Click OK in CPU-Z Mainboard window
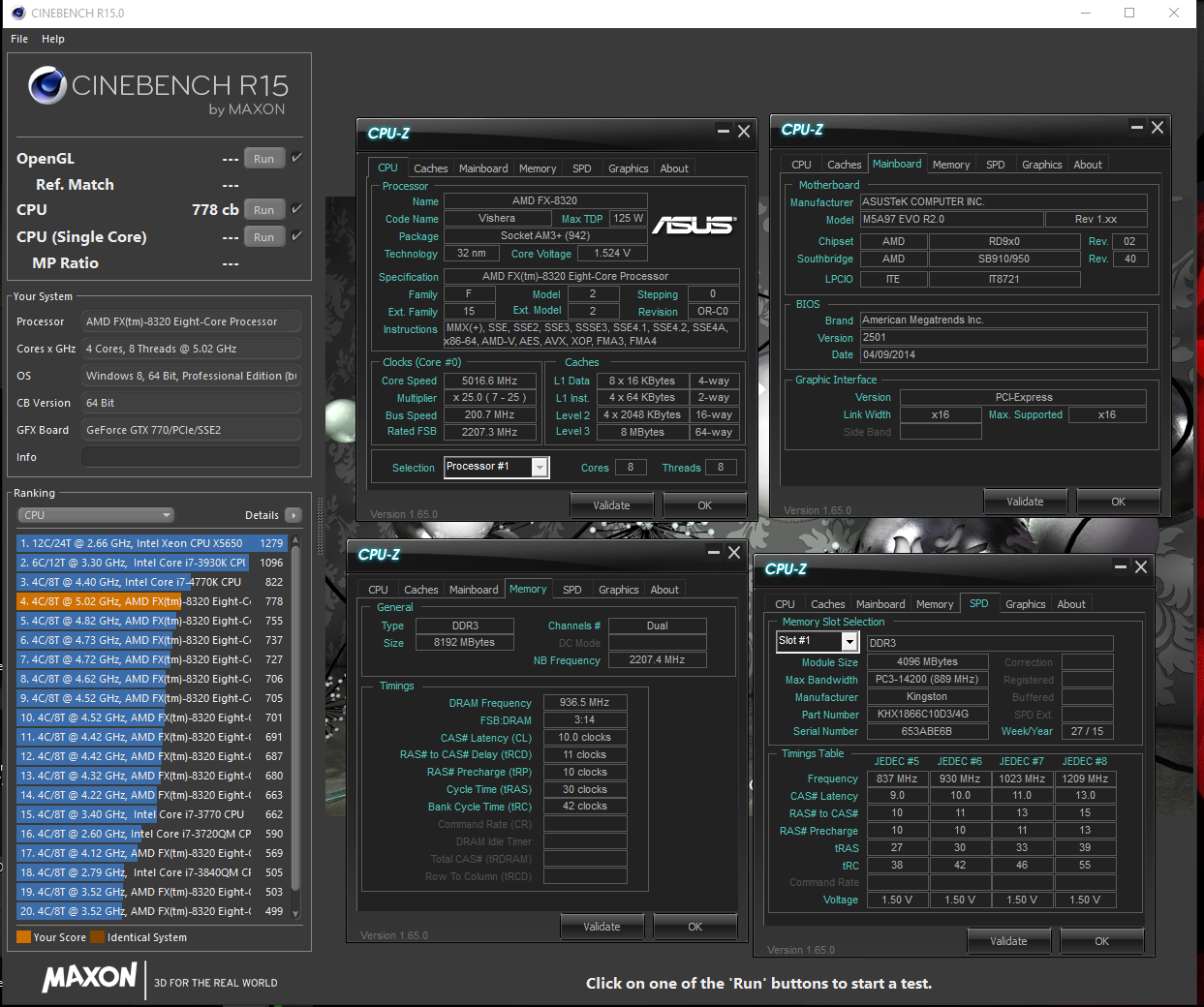The height and width of the screenshot is (1007, 1204). pyautogui.click(x=1119, y=502)
